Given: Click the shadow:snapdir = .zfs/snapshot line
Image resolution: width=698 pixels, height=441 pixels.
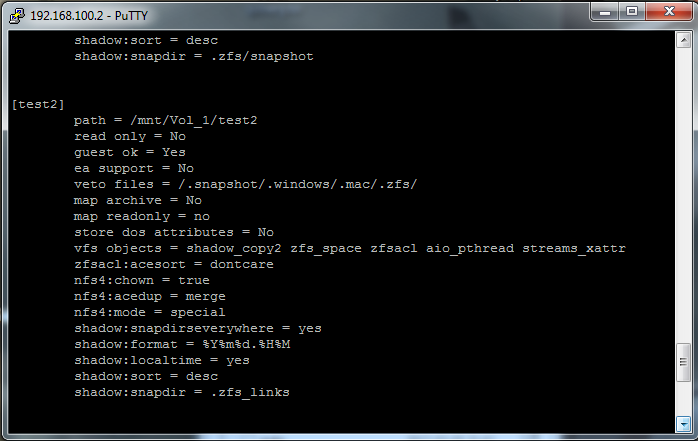Looking at the screenshot, I should click(194, 57).
